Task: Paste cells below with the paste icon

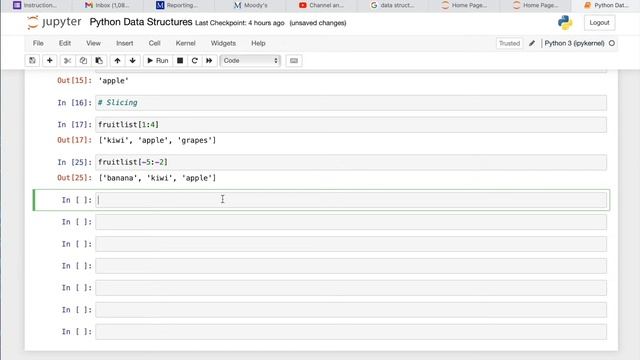Action: pos(99,60)
